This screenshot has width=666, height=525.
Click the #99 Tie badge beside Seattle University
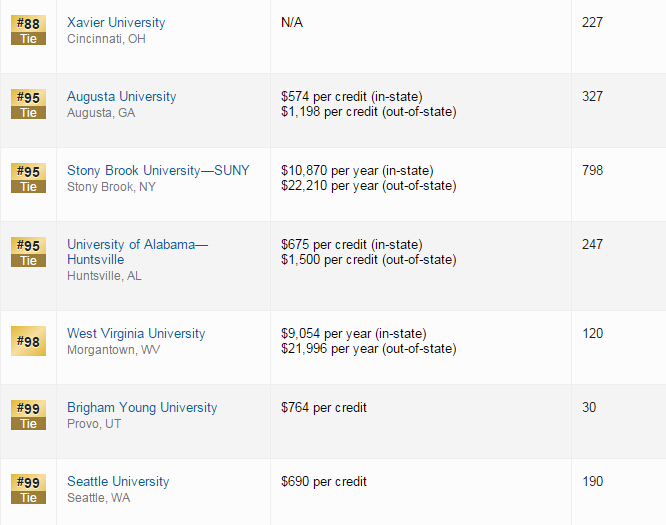click(28, 489)
